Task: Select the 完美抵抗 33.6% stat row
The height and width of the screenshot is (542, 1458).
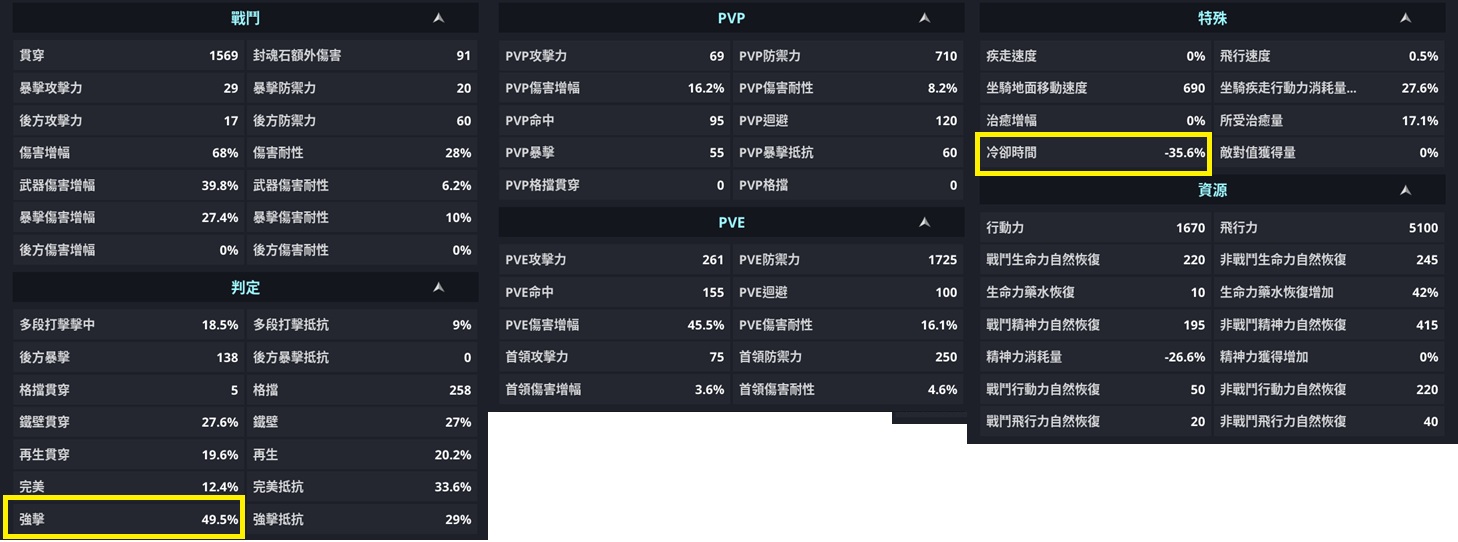Action: pyautogui.click(x=361, y=487)
